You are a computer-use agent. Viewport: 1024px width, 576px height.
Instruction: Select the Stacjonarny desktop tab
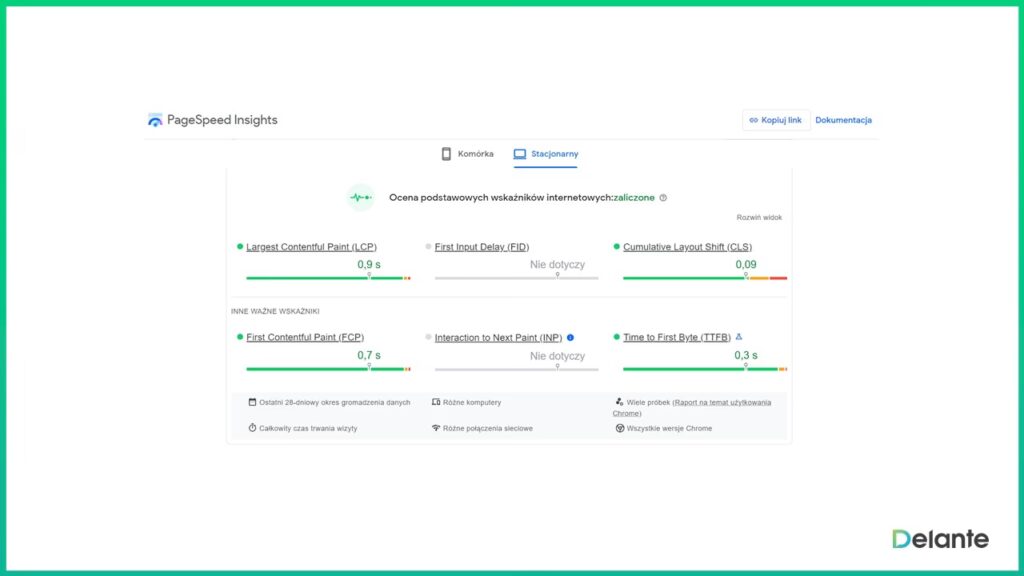click(x=545, y=154)
